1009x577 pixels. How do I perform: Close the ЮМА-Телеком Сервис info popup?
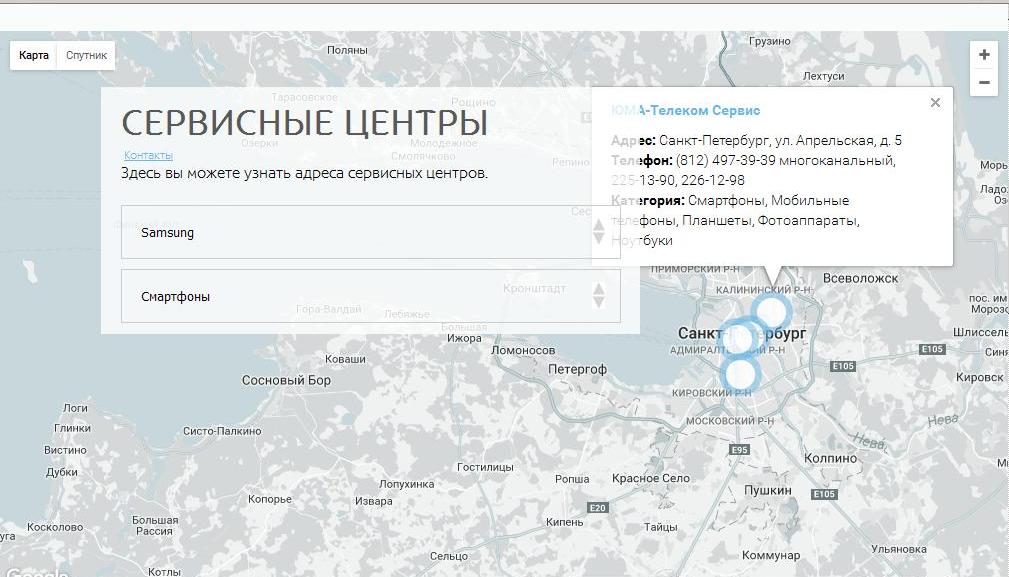click(935, 102)
